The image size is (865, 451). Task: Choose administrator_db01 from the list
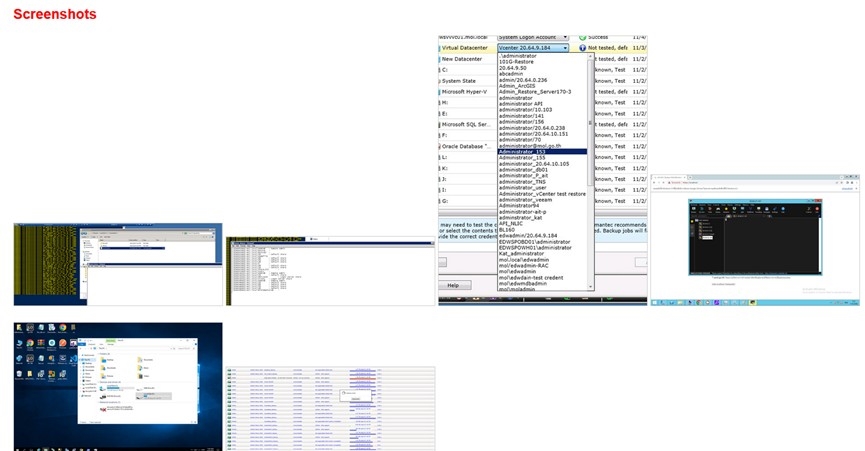[x=523, y=170]
